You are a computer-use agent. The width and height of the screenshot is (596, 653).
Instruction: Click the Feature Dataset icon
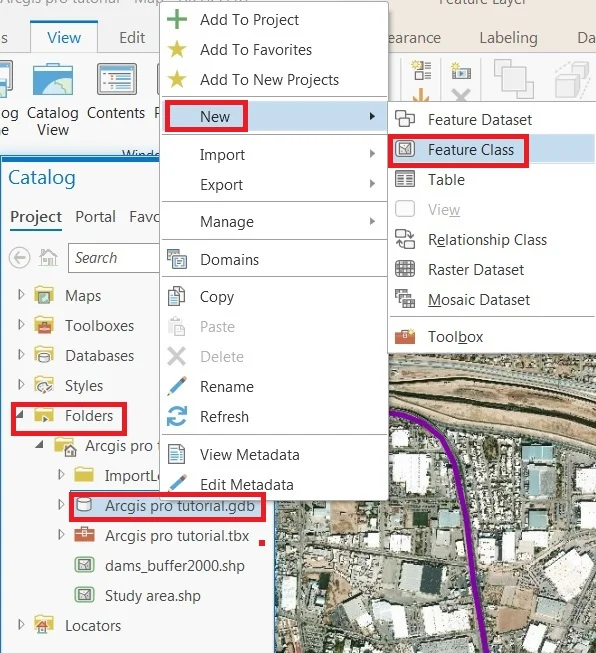pos(405,119)
